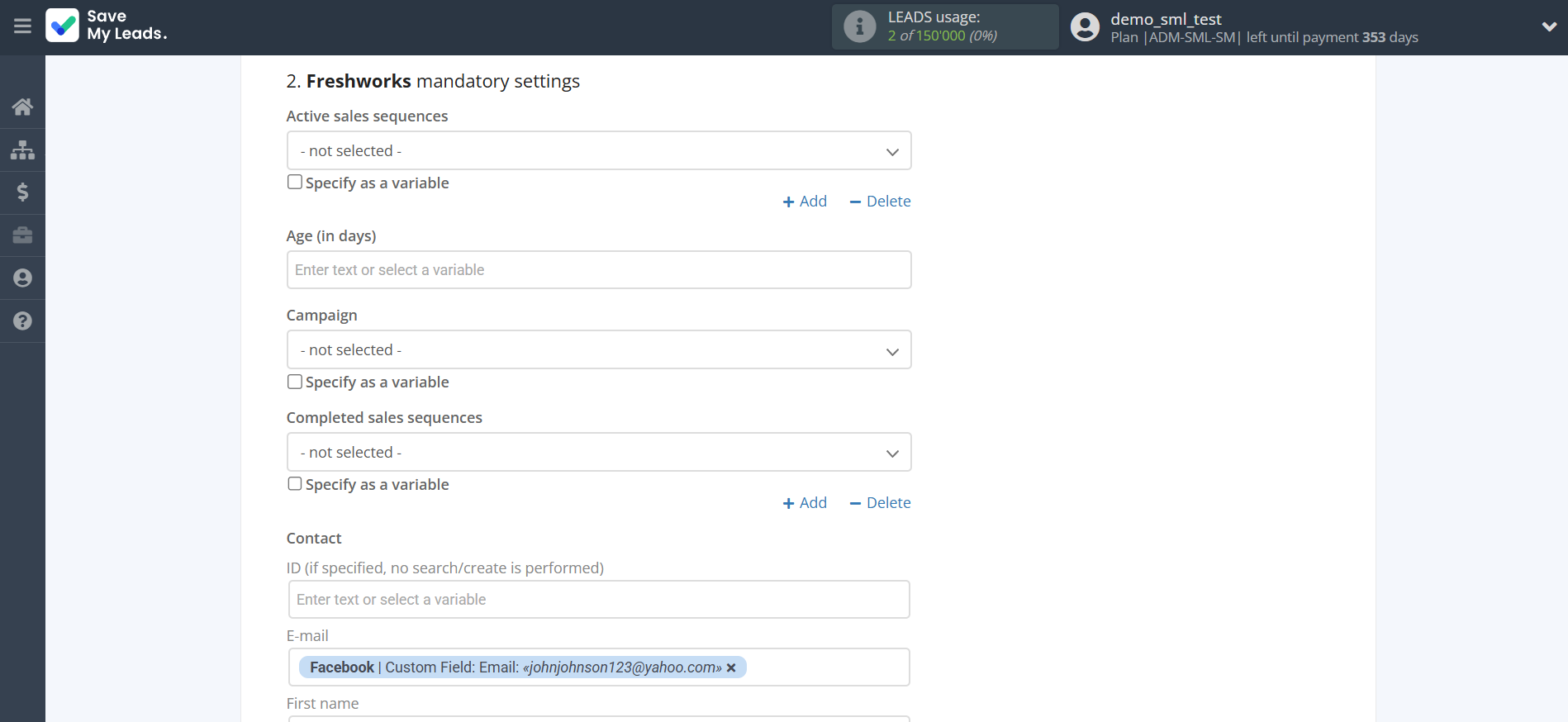Screen dimensions: 1568x722
Task: Open the profile icon in sidebar
Action: pos(22,278)
